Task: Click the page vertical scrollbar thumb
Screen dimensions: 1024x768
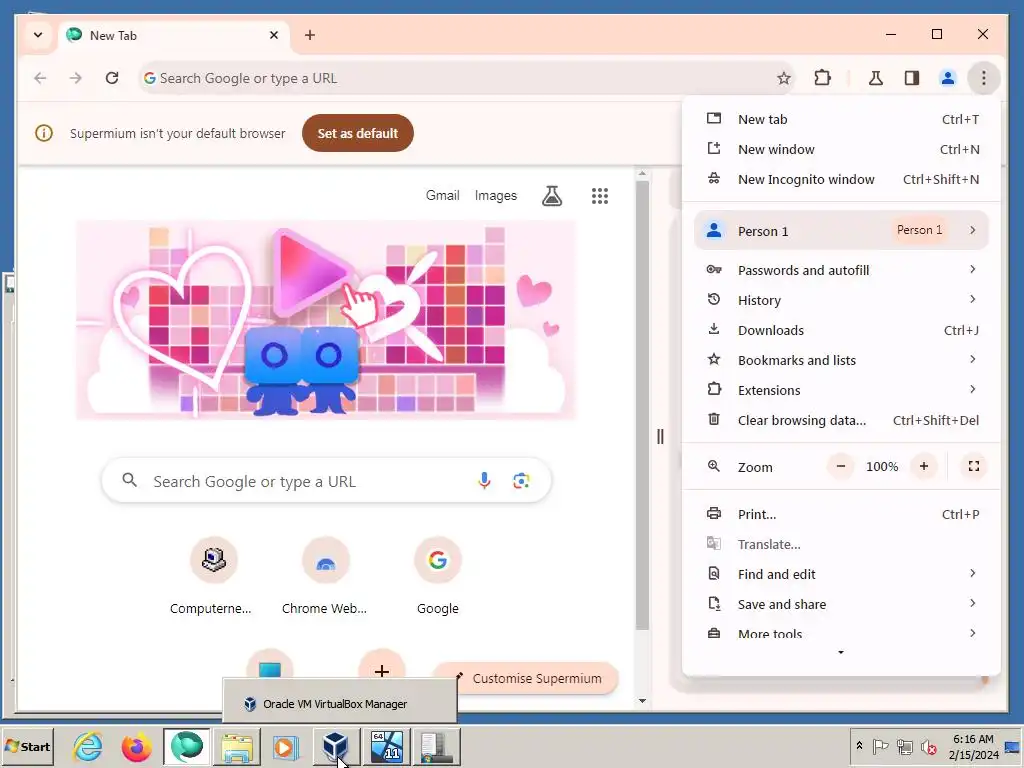Action: point(642,405)
